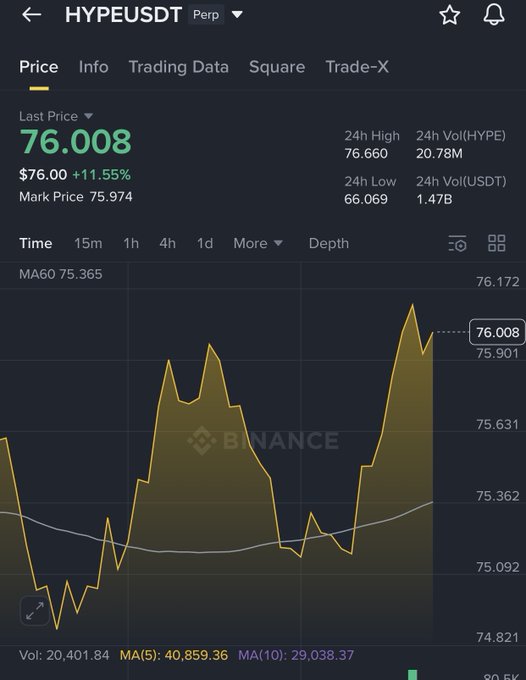This screenshot has width=526, height=680.
Task: Open the More timeframes dropdown
Action: pyautogui.click(x=258, y=243)
